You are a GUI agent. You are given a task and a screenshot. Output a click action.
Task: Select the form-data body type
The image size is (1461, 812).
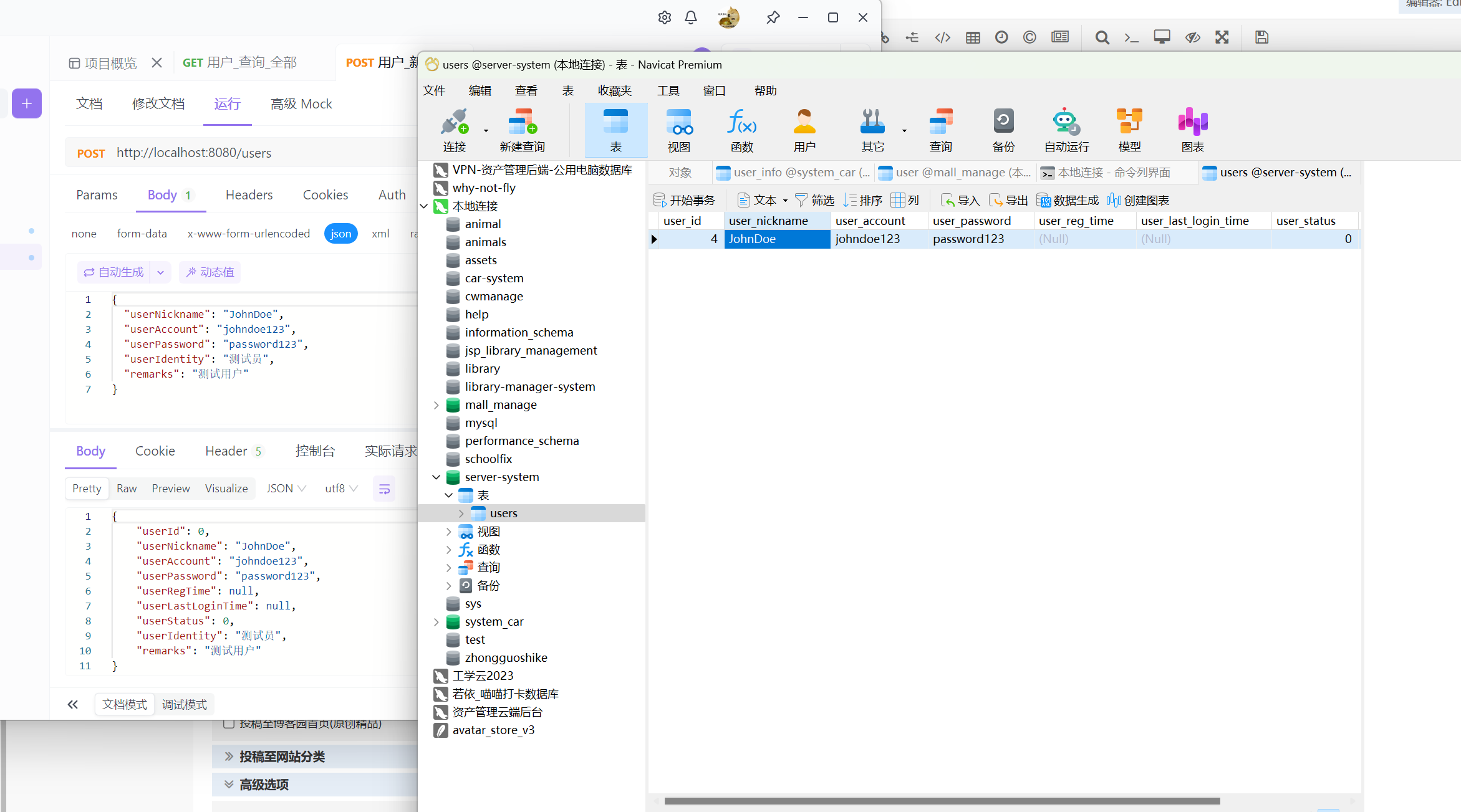tap(142, 234)
